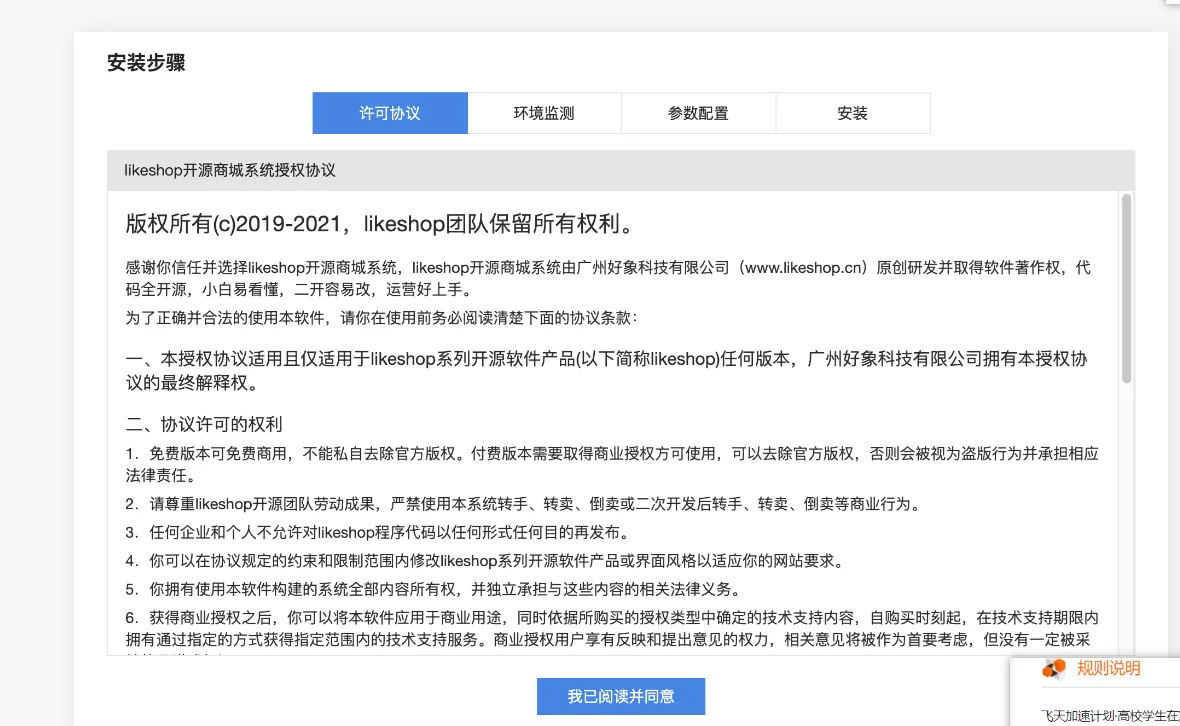Go to the 安装 step tab

pos(853,113)
